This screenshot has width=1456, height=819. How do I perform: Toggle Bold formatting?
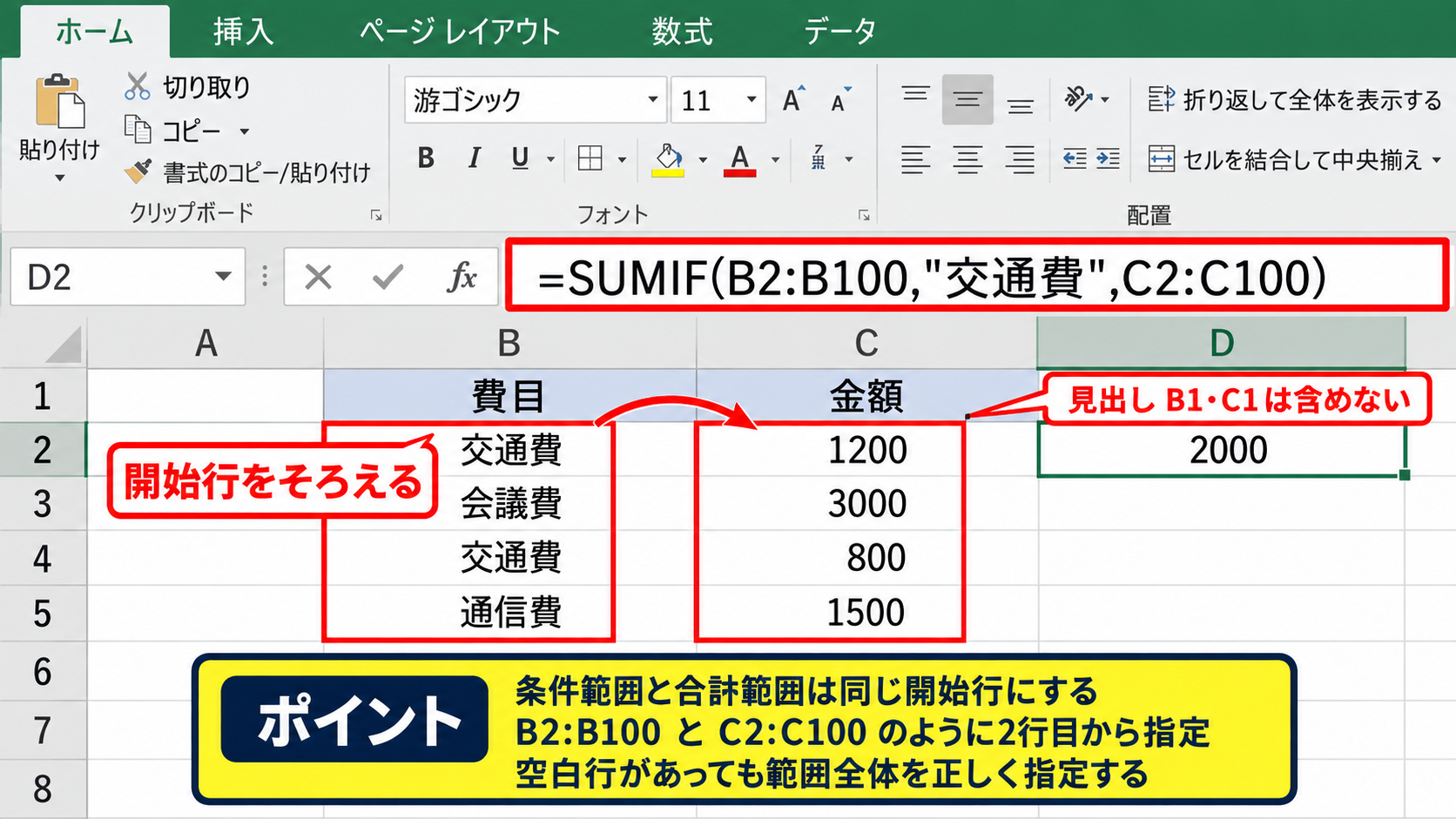426,158
